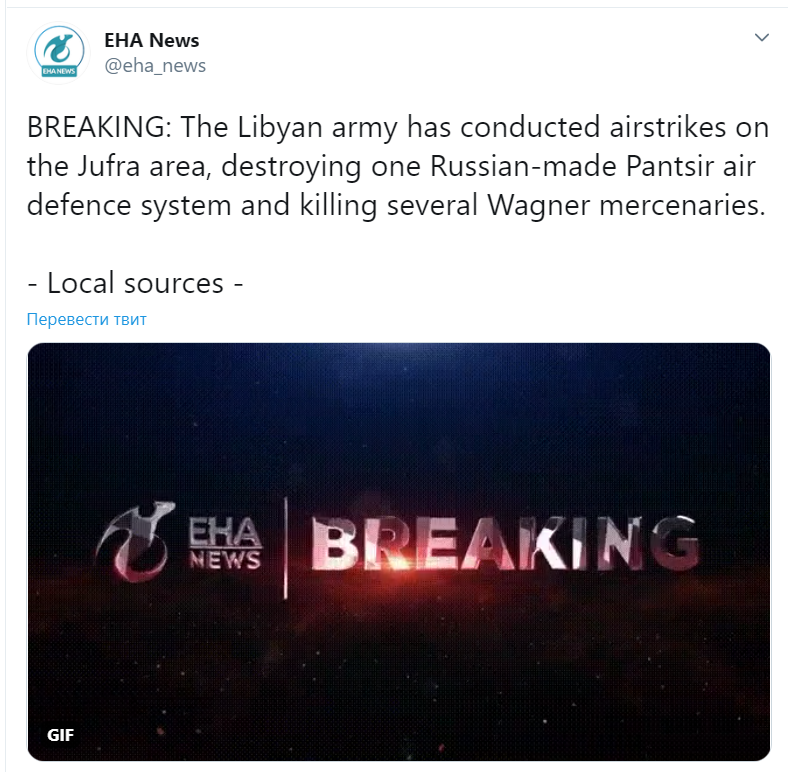Click the GIF badge on the media
This screenshot has width=788, height=772.
(x=60, y=735)
